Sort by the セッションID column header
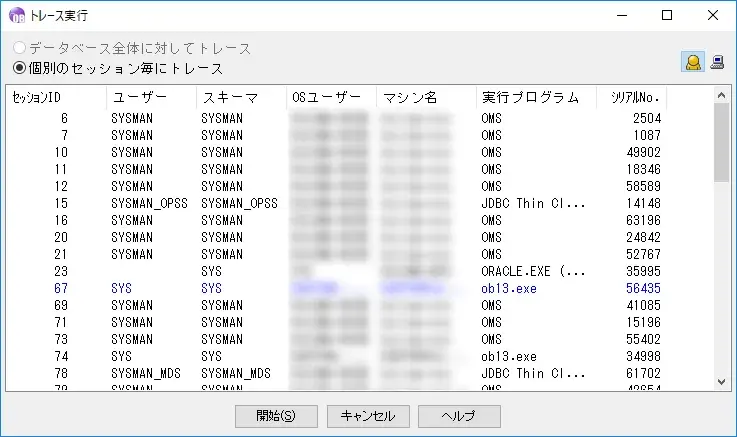Image resolution: width=737 pixels, height=437 pixels. (55, 98)
